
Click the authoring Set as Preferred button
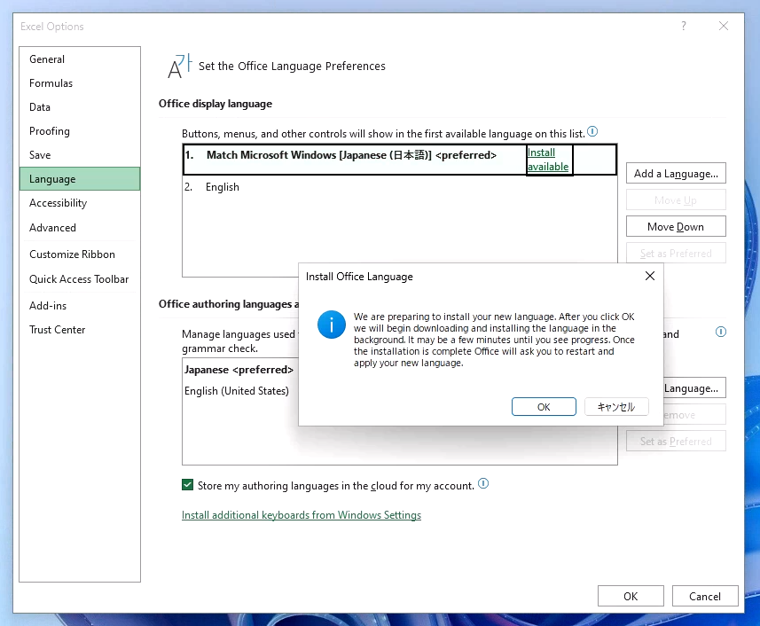pyautogui.click(x=676, y=441)
